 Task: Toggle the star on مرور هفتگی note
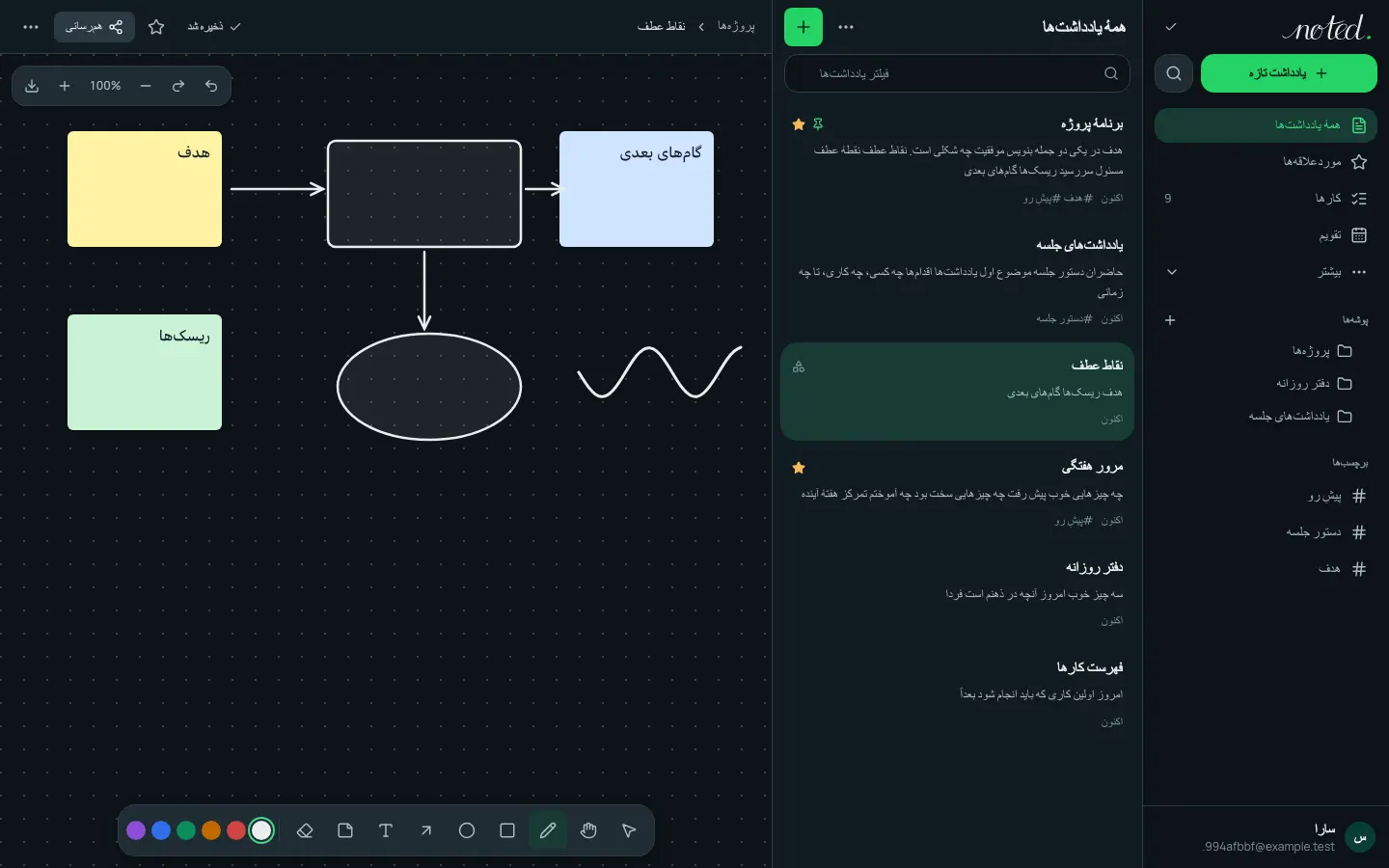[799, 468]
